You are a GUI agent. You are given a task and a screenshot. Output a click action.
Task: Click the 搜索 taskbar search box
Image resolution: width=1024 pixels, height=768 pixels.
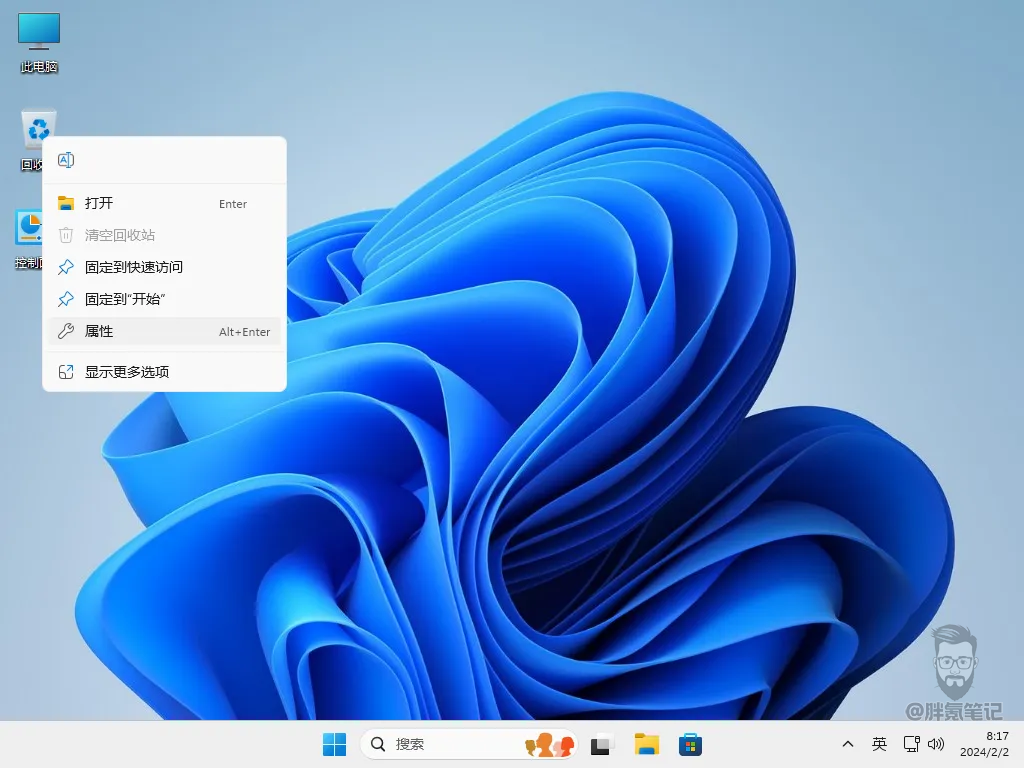coord(468,744)
